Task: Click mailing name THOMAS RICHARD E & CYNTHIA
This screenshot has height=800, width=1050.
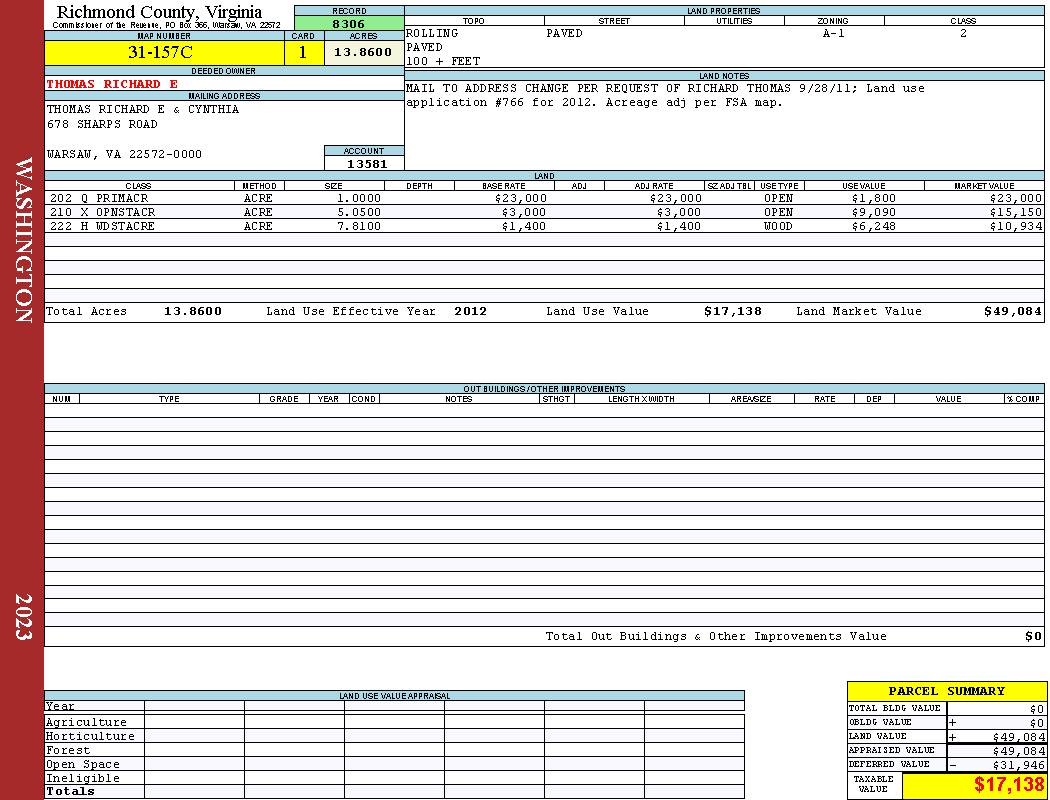Action: (143, 109)
